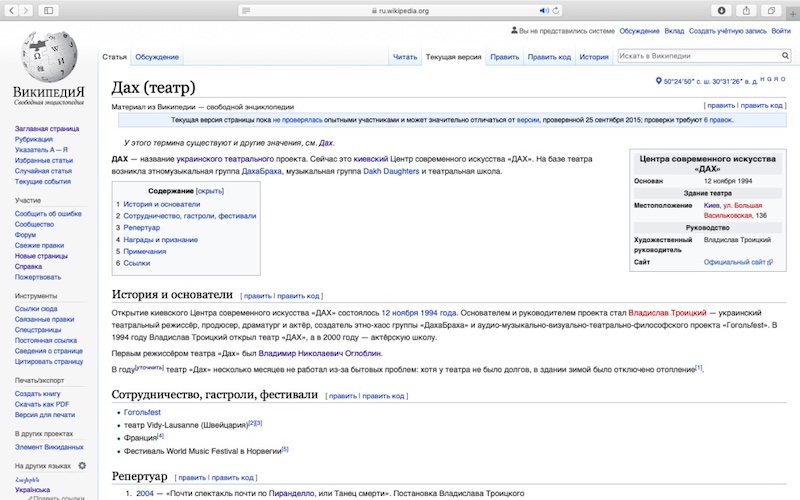Screen dimensions: 800x500
Task: Switch to the Статья tab
Action: pyautogui.click(x=114, y=57)
